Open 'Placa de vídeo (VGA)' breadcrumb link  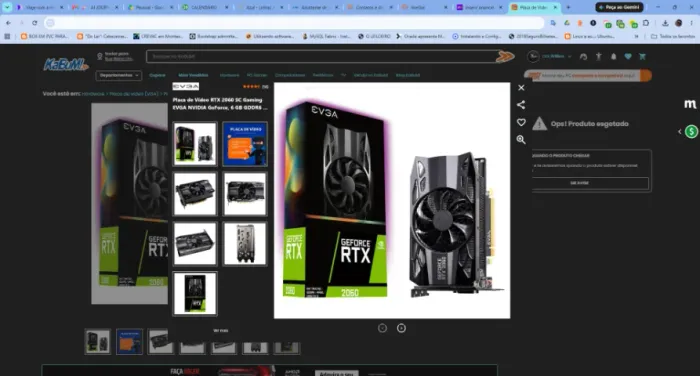[134, 94]
